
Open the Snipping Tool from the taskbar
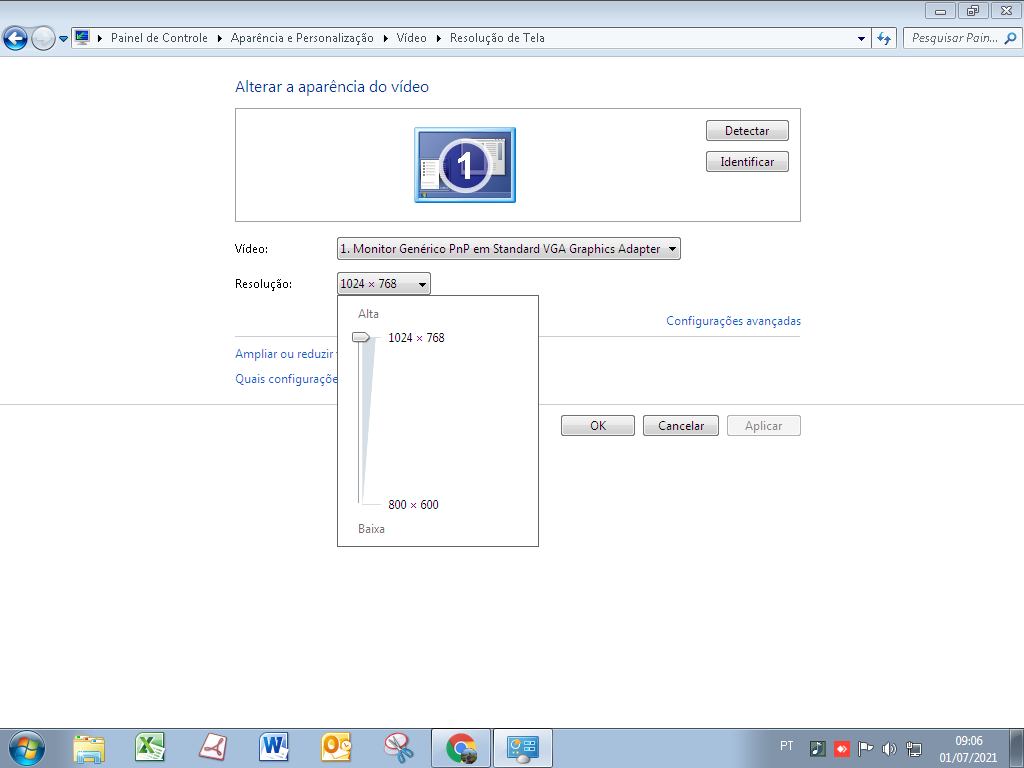pyautogui.click(x=398, y=748)
